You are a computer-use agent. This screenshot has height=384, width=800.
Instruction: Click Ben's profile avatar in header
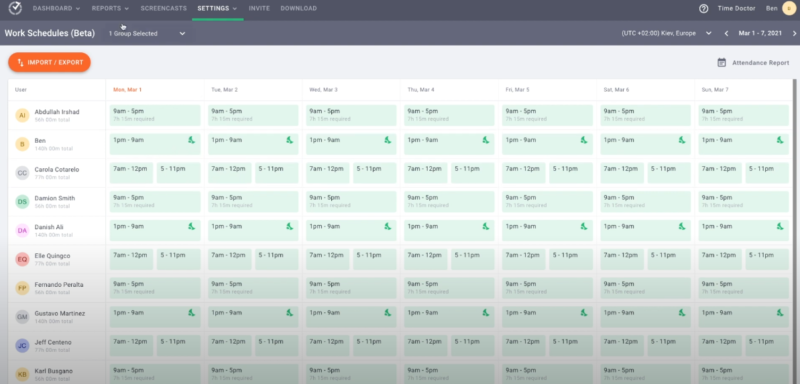tap(789, 9)
